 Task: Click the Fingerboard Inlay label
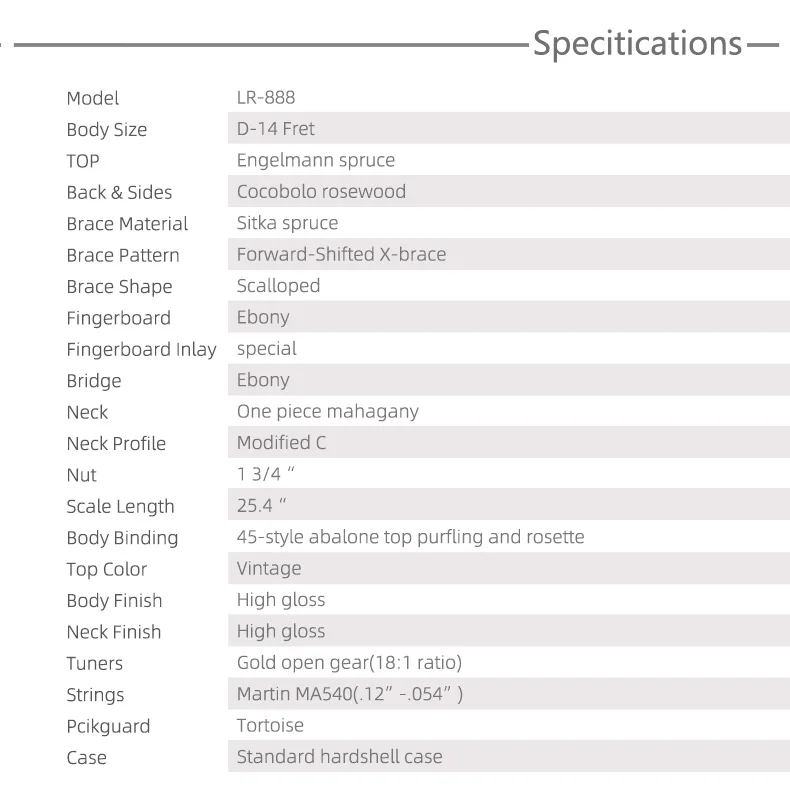pyautogui.click(x=141, y=349)
